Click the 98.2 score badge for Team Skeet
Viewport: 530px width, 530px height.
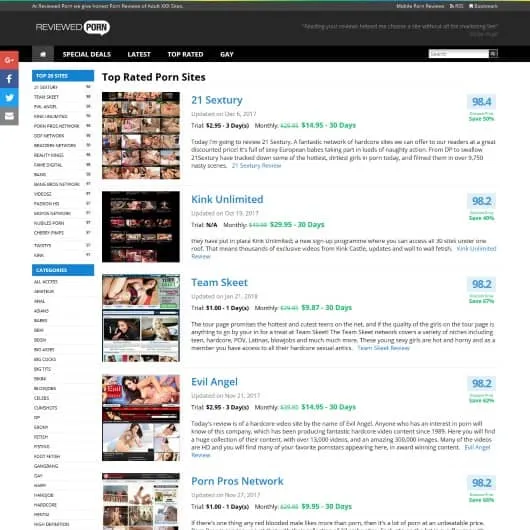[x=481, y=284]
